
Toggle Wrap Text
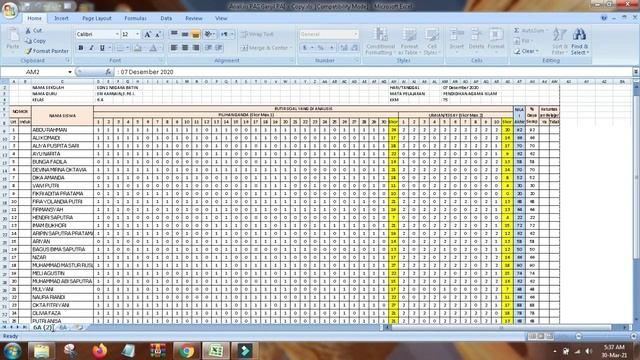pyautogui.click(x=257, y=34)
